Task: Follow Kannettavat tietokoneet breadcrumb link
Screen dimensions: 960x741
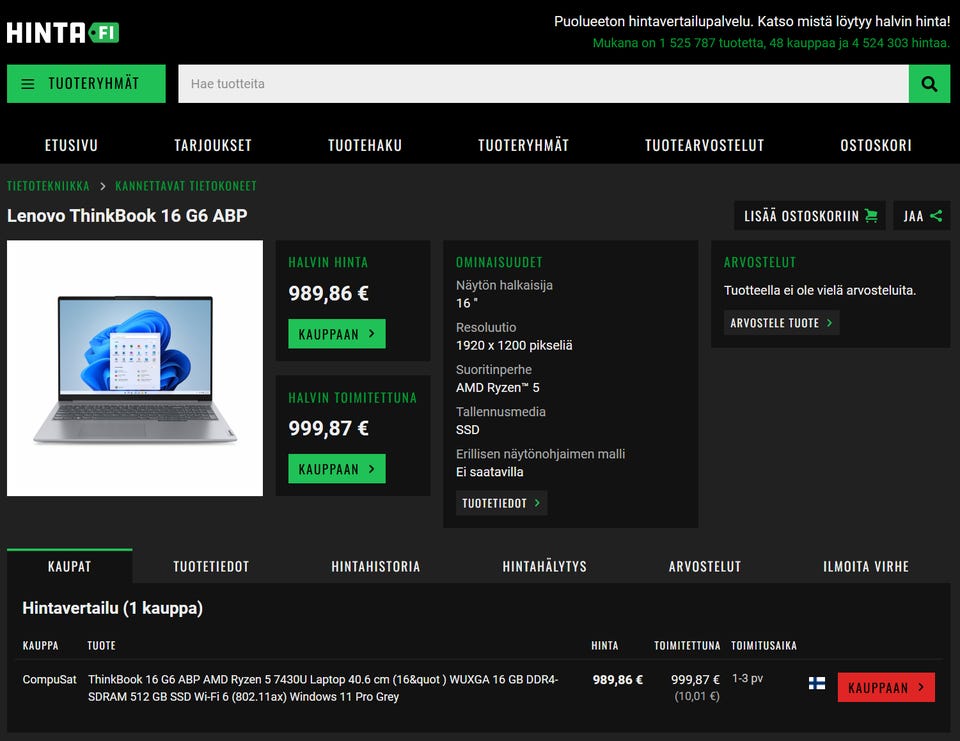Action: (186, 186)
